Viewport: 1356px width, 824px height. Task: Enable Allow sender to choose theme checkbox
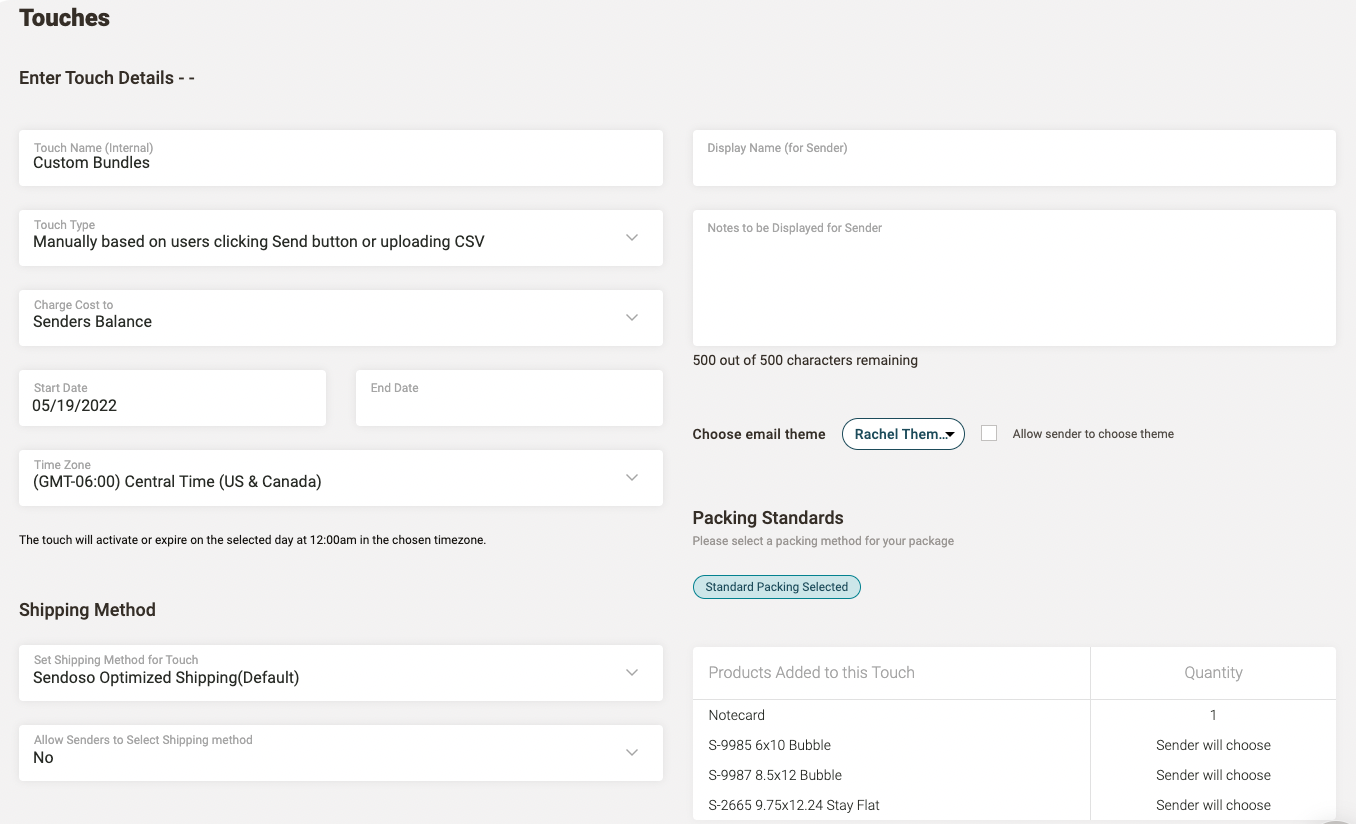[x=989, y=433]
